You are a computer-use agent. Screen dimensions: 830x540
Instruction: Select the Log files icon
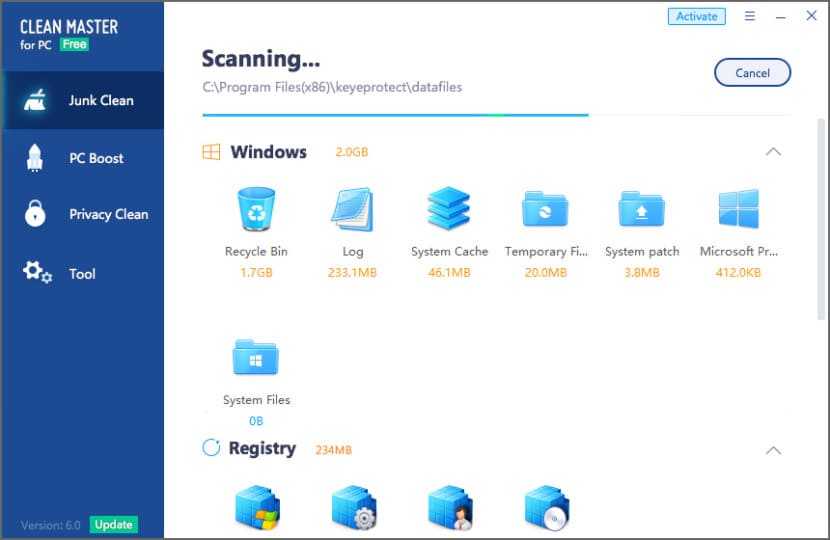353,209
